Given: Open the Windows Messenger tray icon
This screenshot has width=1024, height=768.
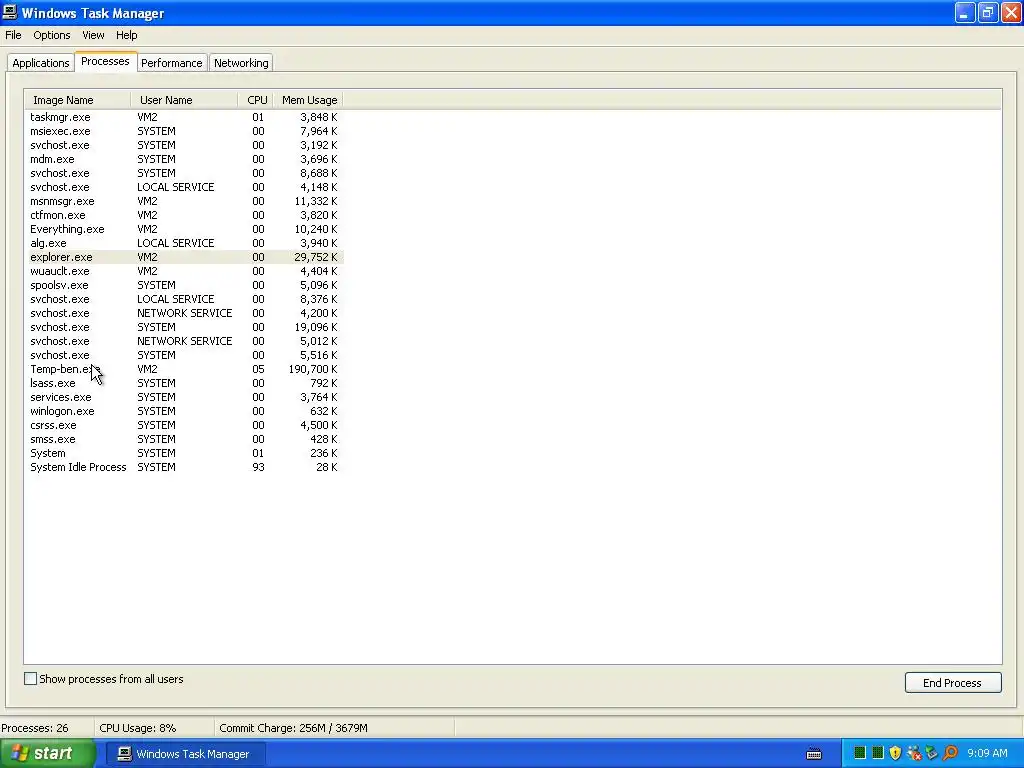Looking at the screenshot, I should point(914,753).
